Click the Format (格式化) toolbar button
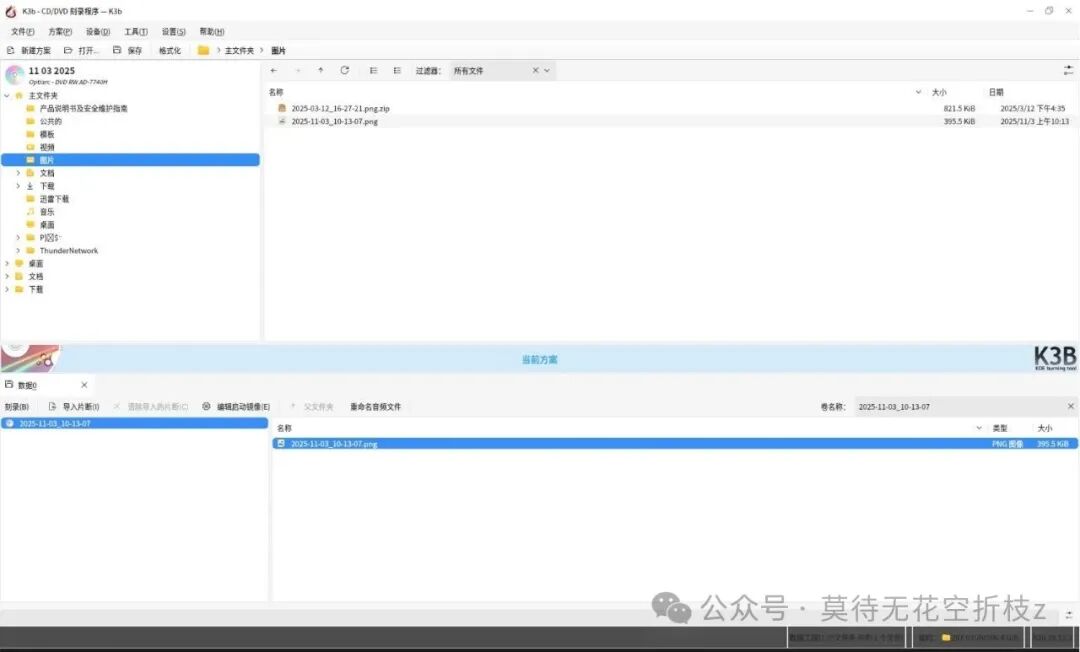The height and width of the screenshot is (652, 1080). [169, 50]
